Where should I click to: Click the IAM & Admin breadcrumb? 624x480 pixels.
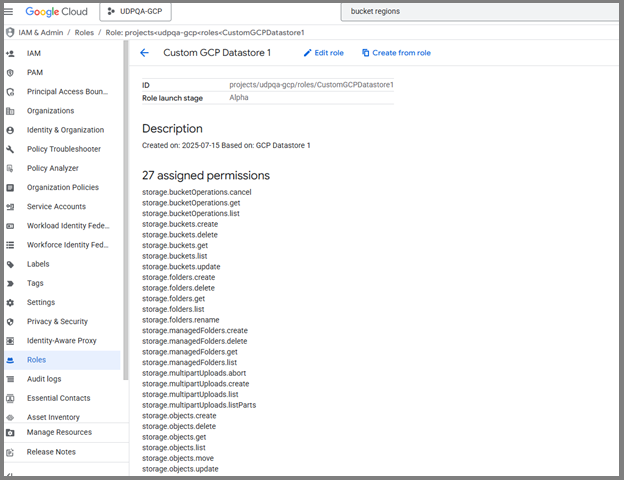coord(40,32)
